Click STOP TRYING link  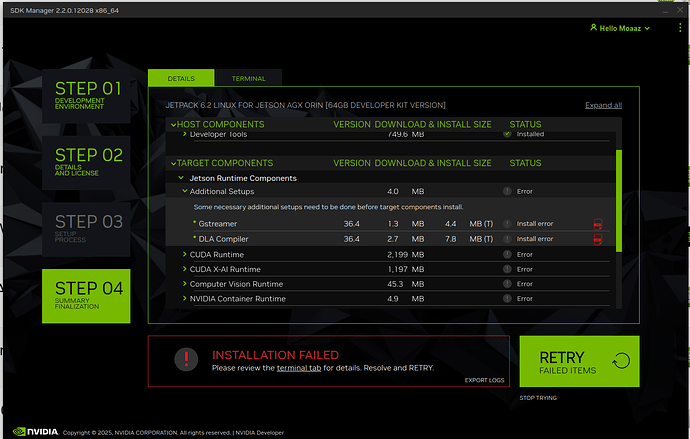click(x=538, y=398)
